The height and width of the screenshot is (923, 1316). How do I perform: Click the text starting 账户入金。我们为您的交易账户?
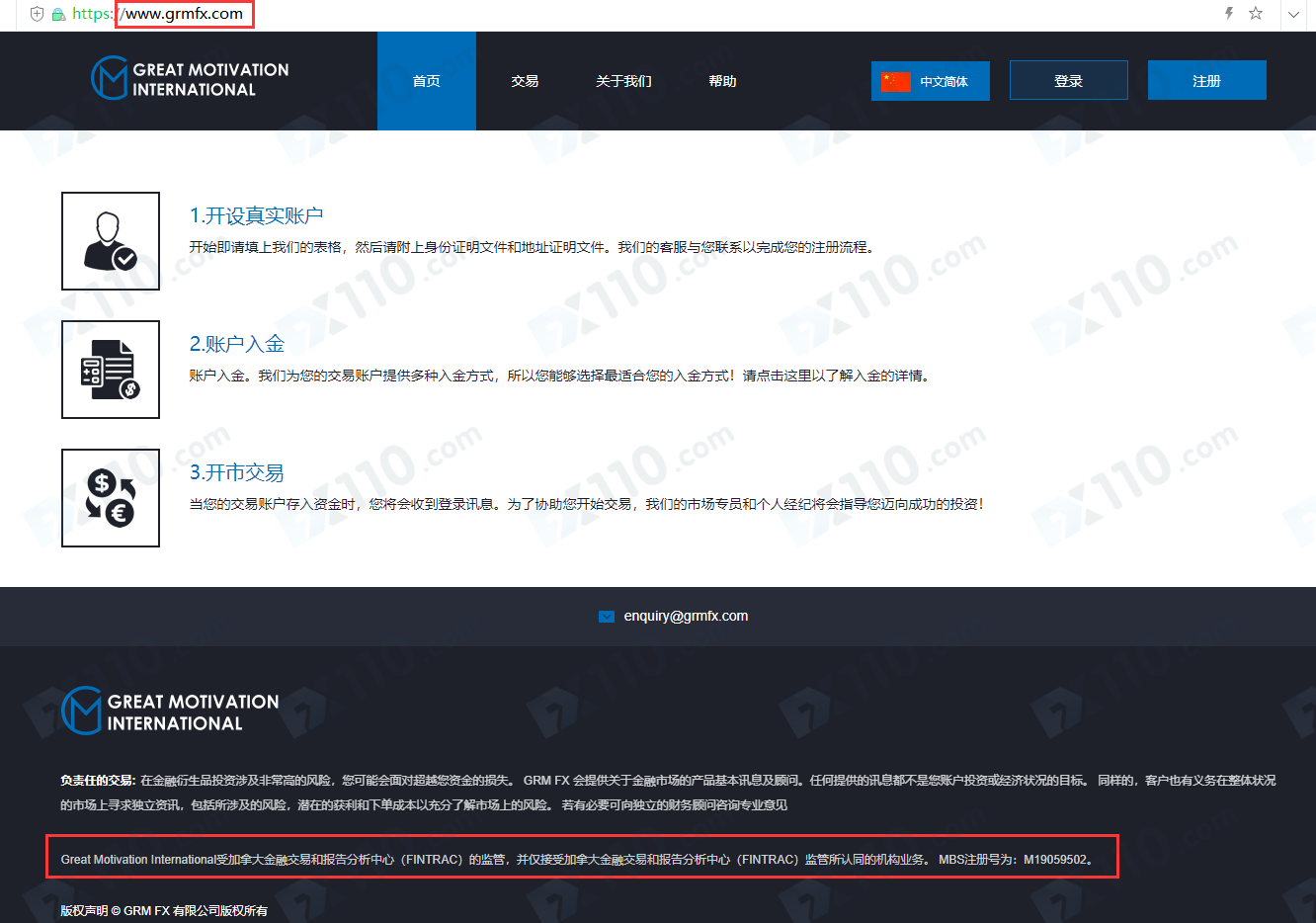click(560, 376)
